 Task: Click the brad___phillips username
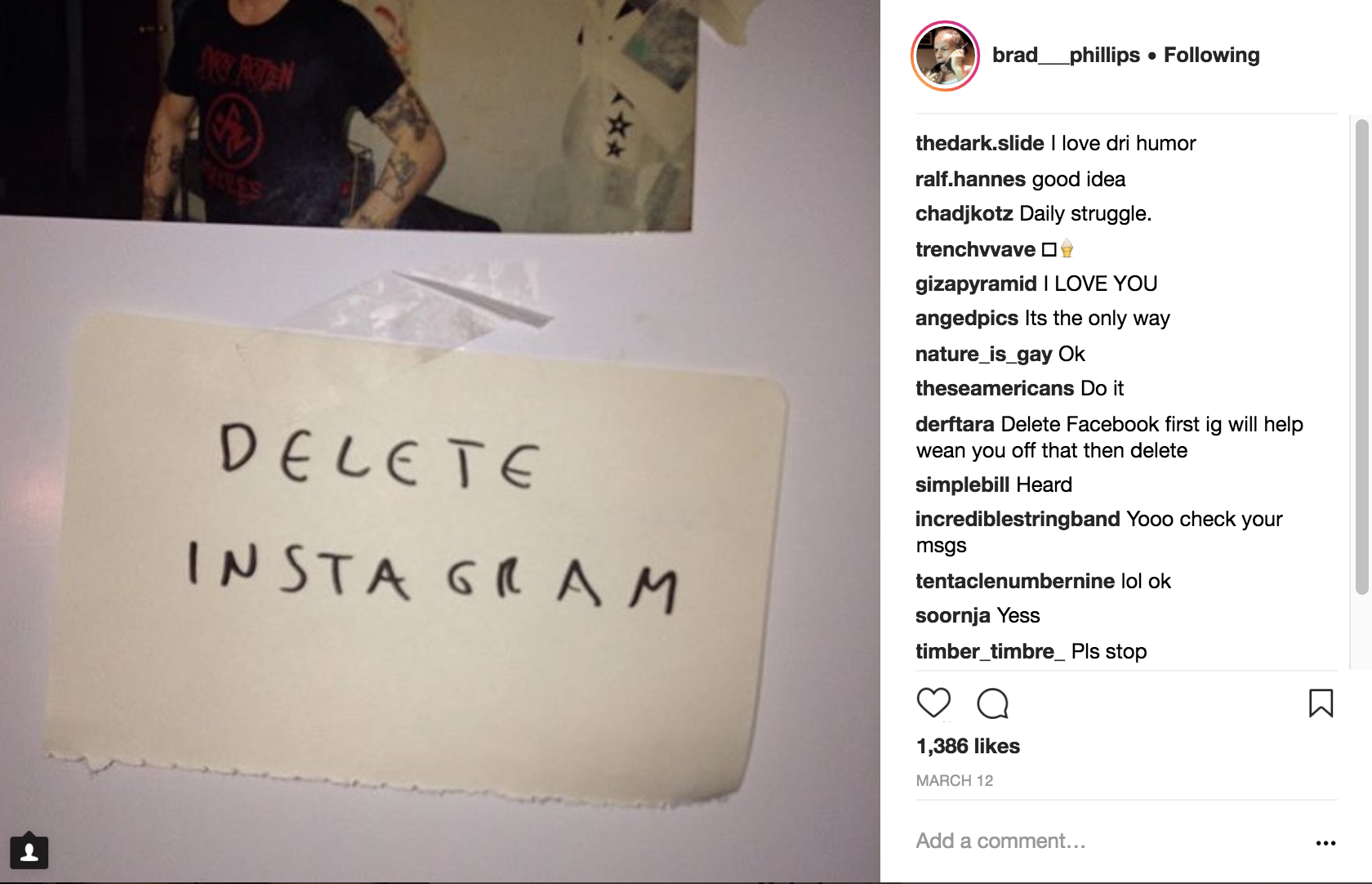(1066, 55)
